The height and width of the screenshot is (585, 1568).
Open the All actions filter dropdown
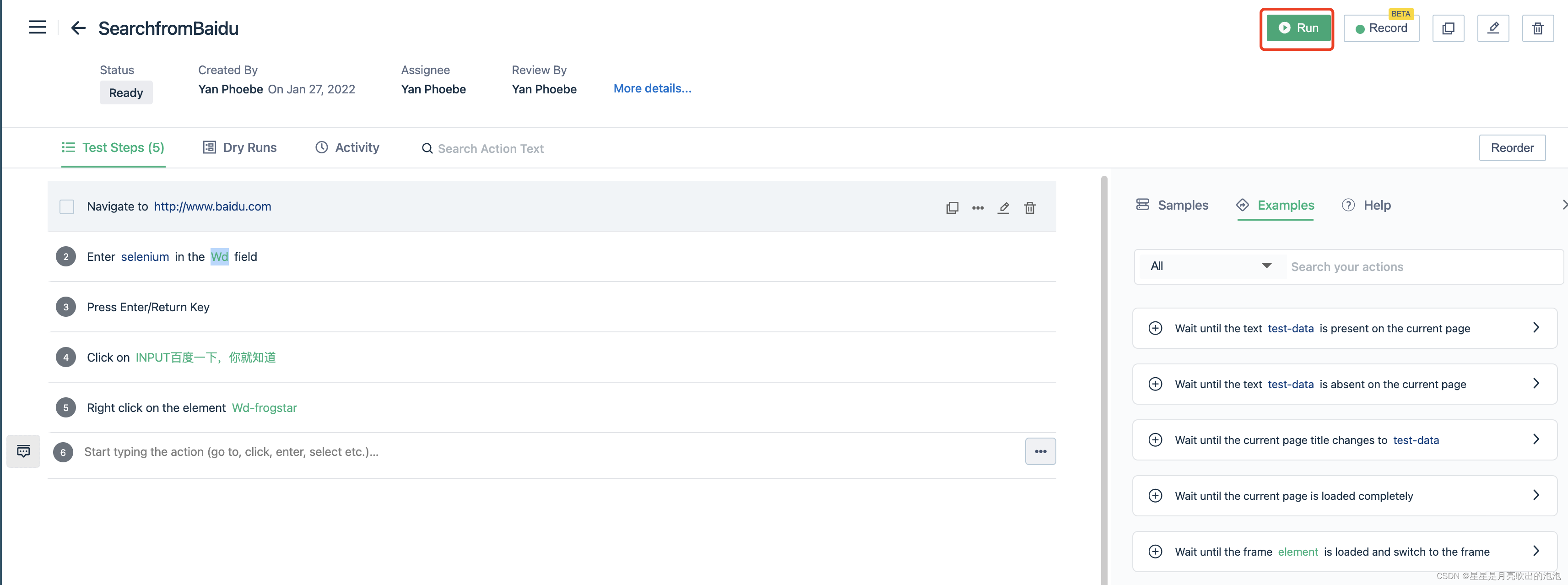click(1210, 266)
